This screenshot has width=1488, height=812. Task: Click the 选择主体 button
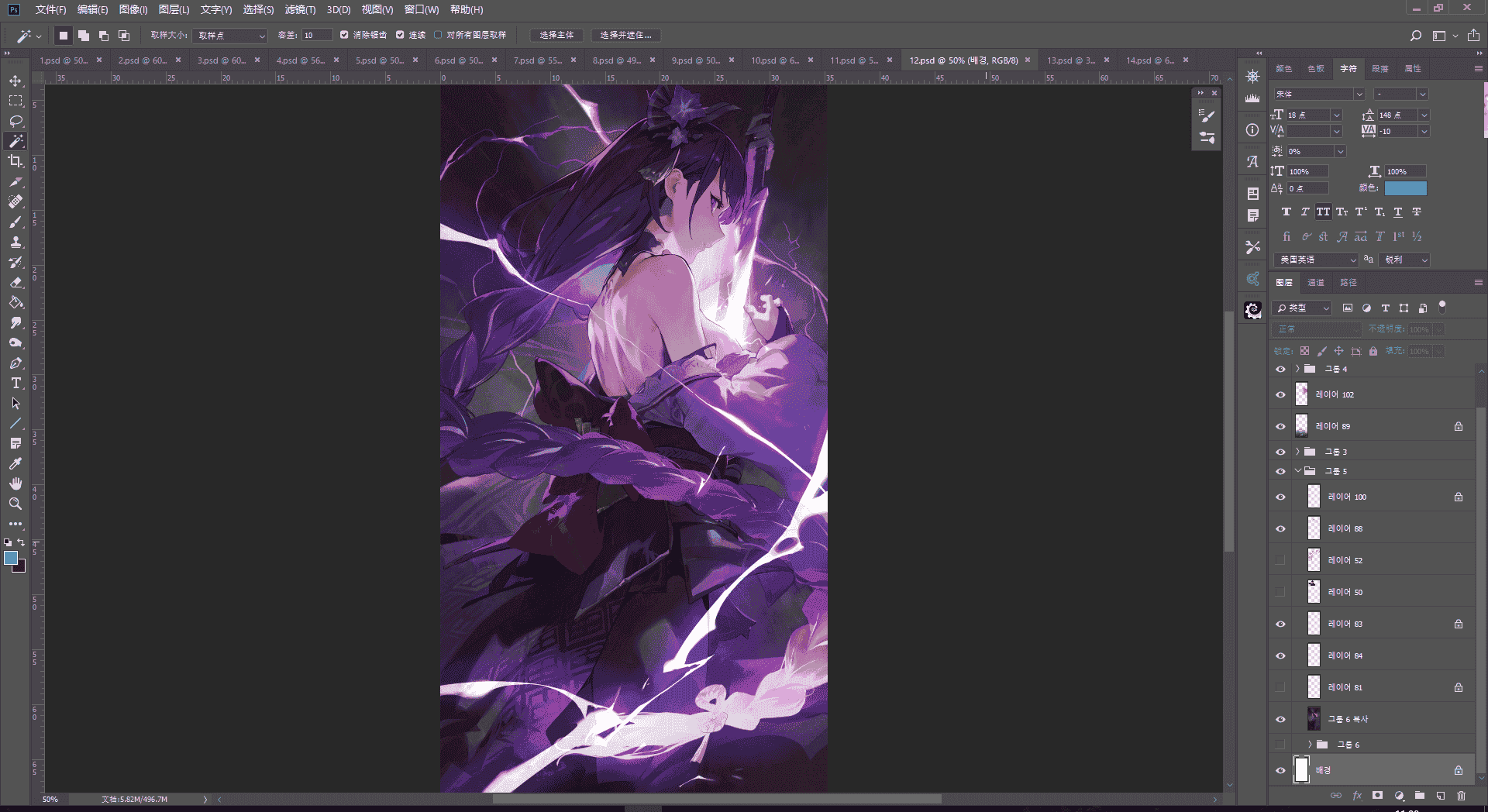pyautogui.click(x=556, y=35)
